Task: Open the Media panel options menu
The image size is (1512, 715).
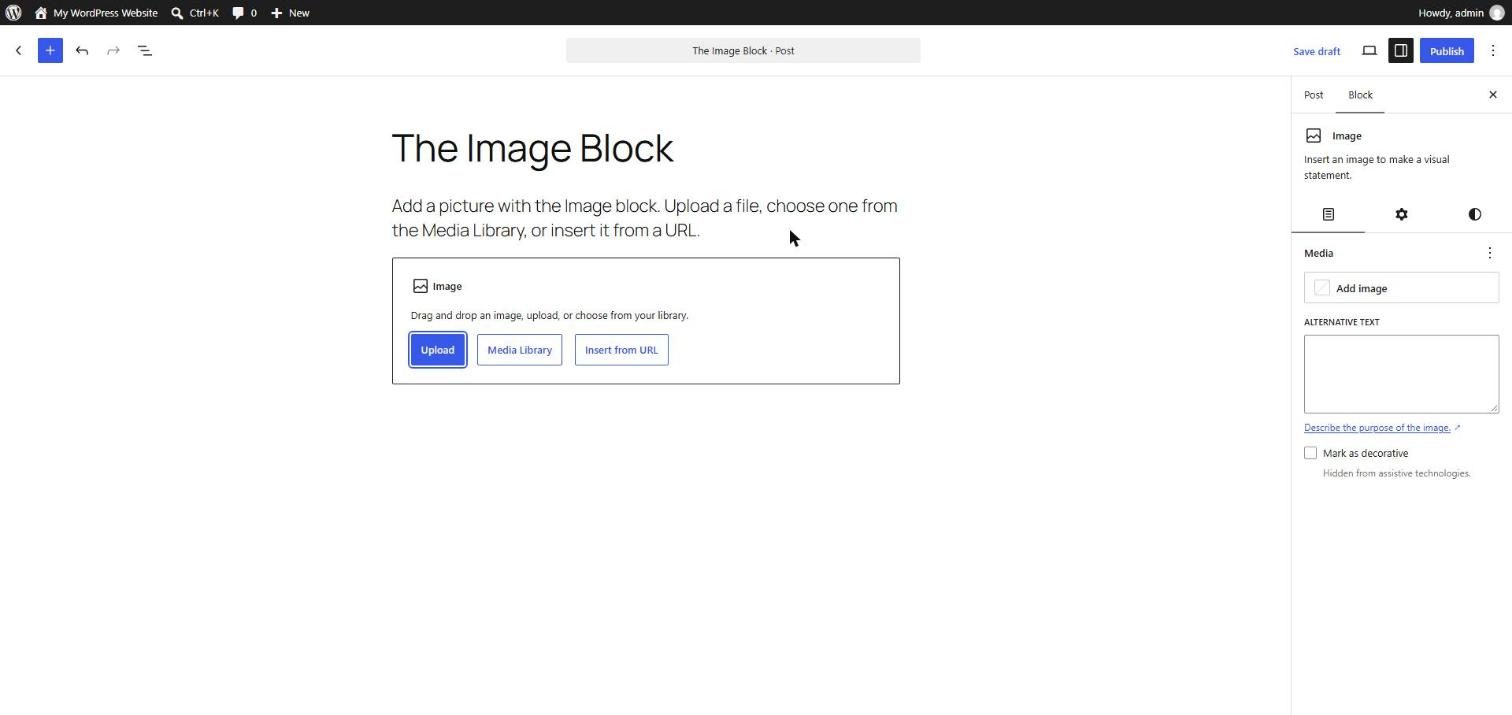Action: point(1489,253)
